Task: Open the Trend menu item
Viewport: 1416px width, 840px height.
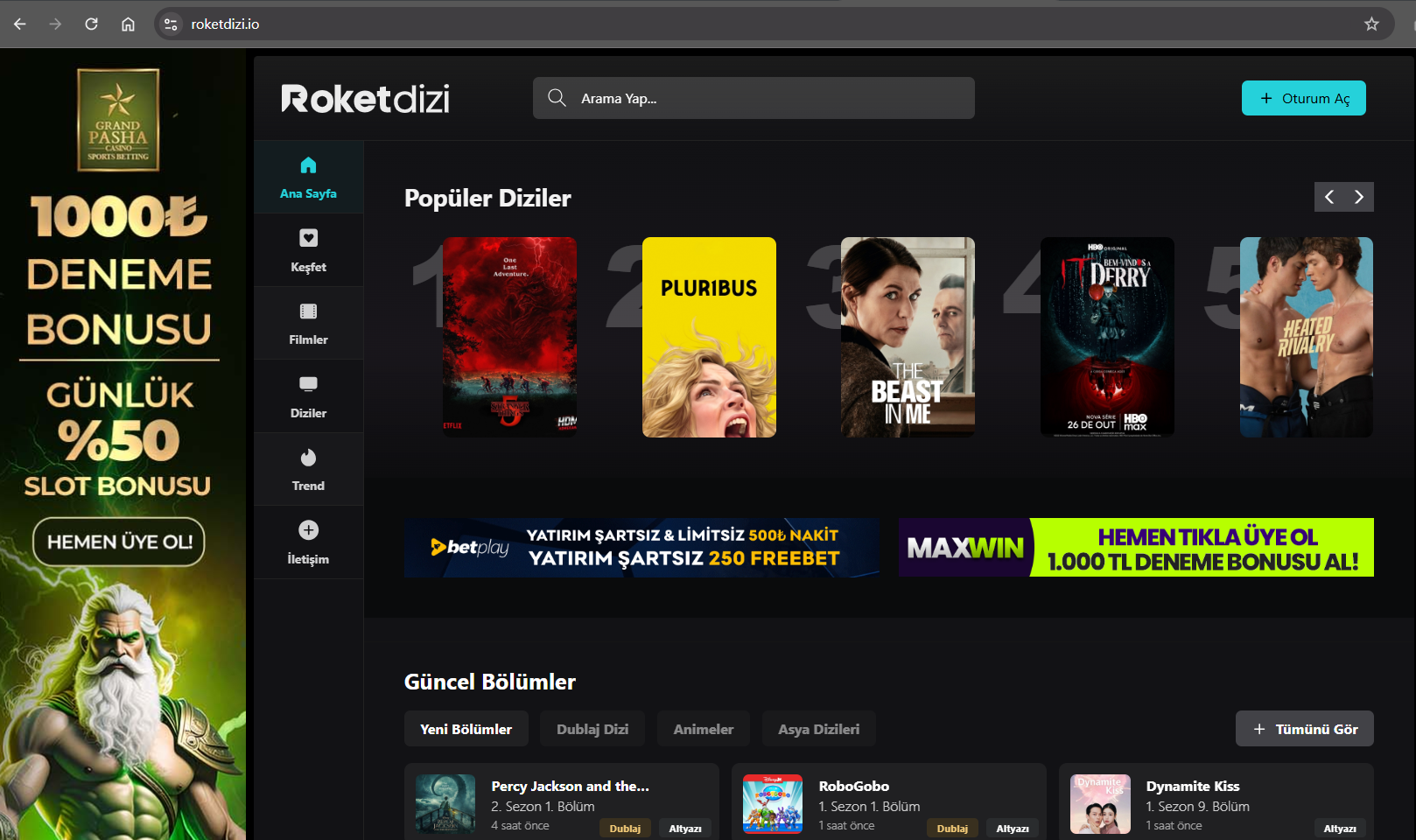Action: tap(308, 469)
